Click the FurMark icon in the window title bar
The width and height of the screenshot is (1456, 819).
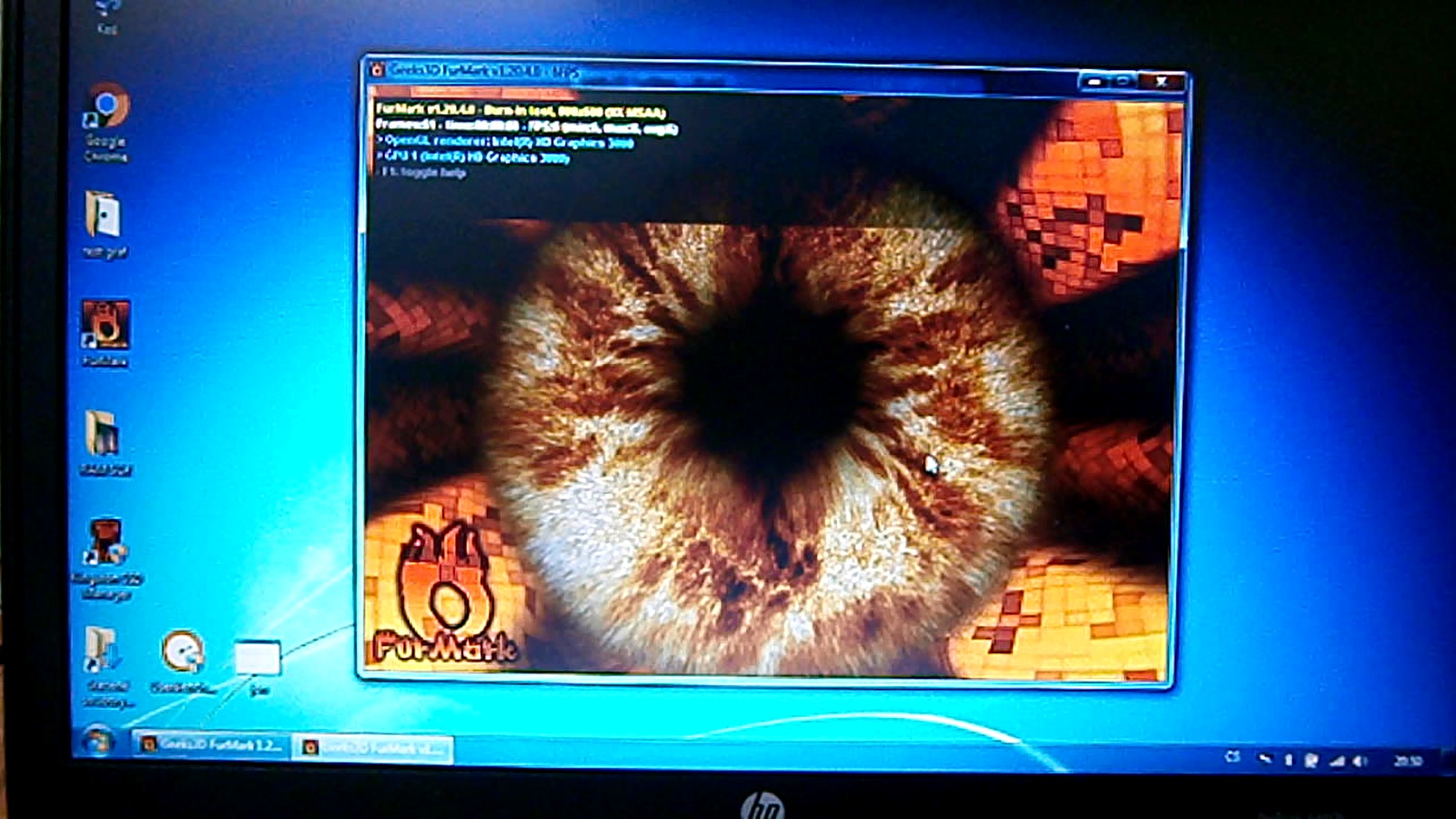tap(377, 69)
